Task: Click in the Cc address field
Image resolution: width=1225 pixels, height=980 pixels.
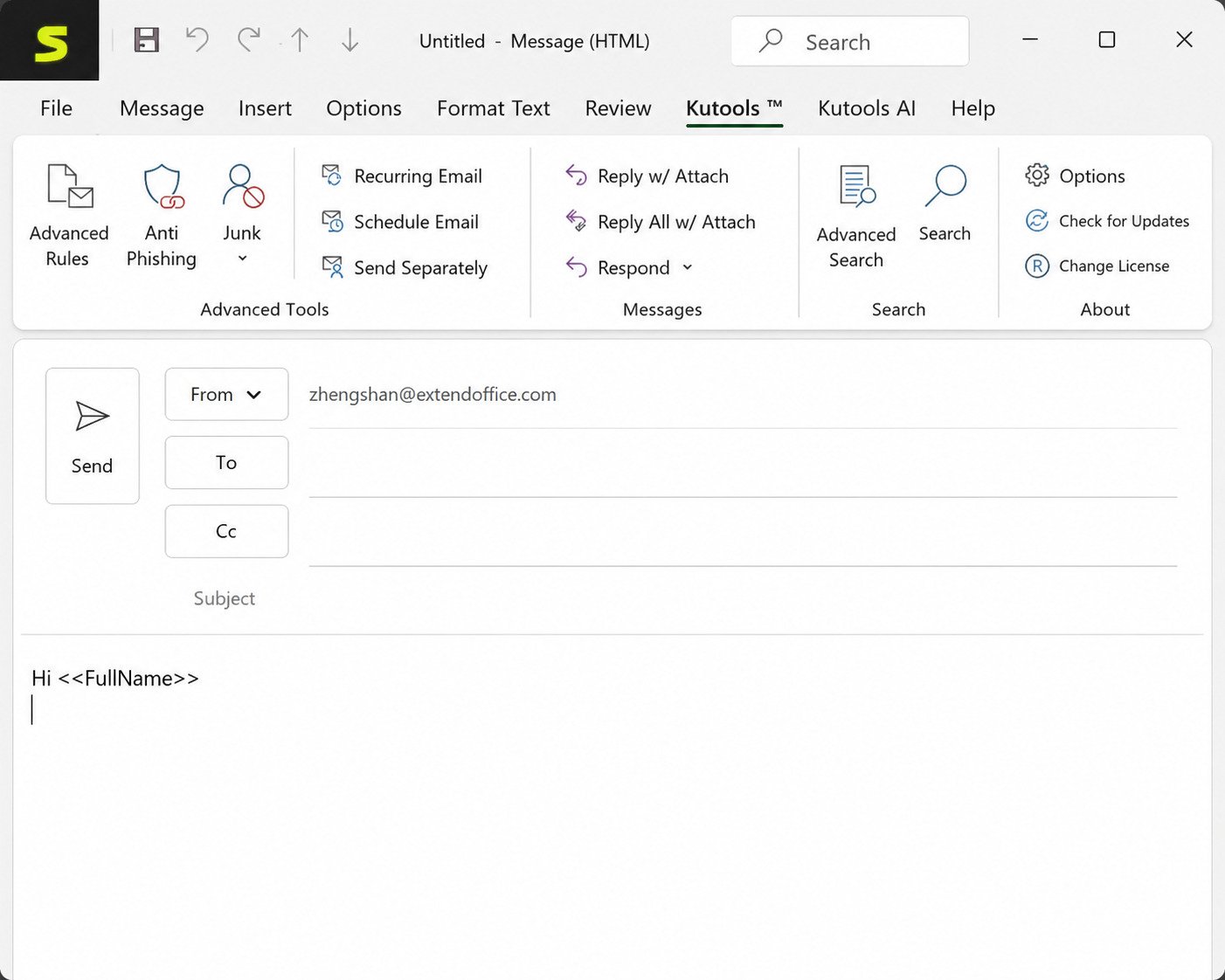Action: click(743, 533)
